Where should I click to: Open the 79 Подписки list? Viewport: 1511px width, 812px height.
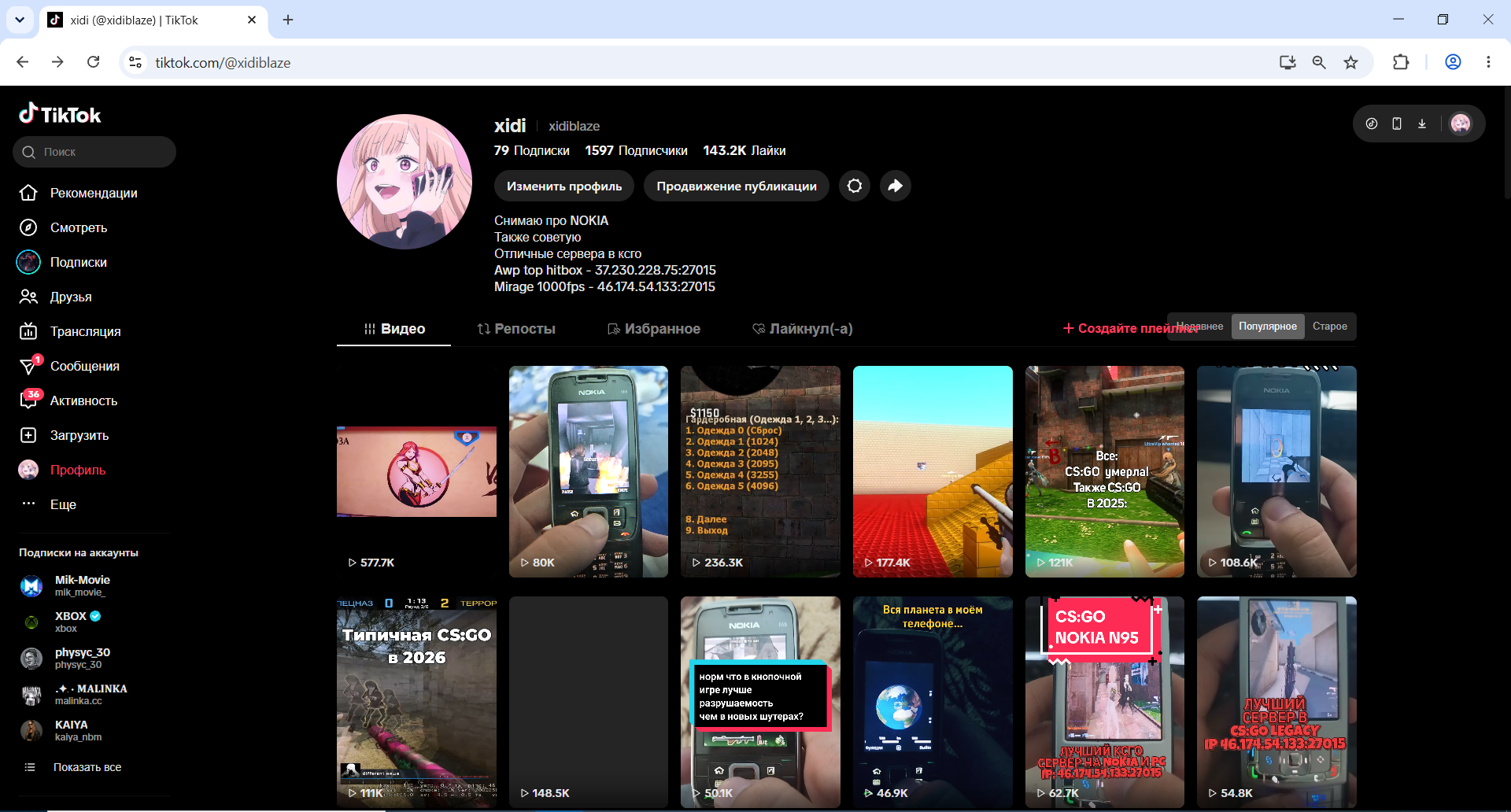(x=532, y=150)
